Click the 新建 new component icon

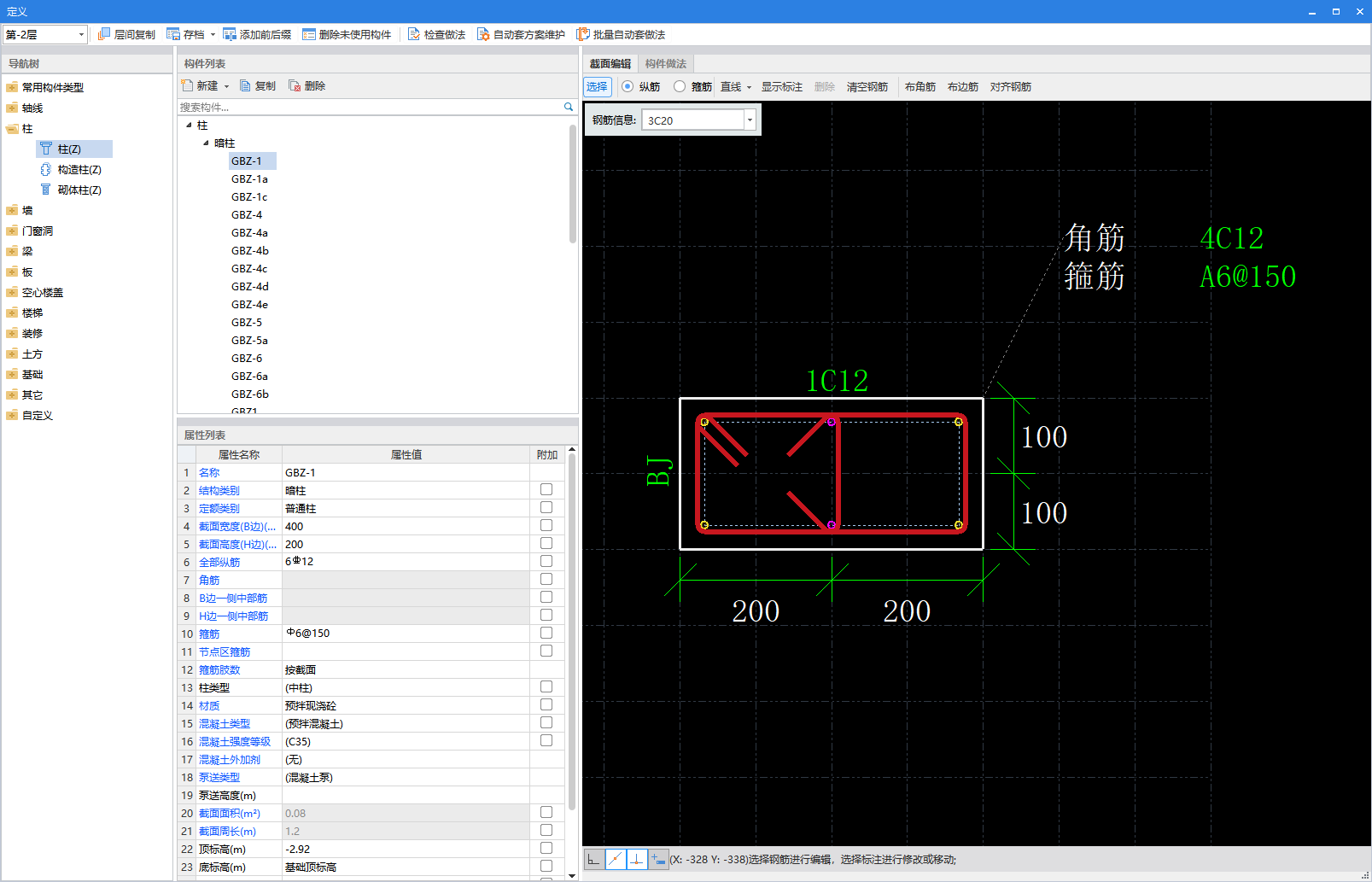point(188,85)
